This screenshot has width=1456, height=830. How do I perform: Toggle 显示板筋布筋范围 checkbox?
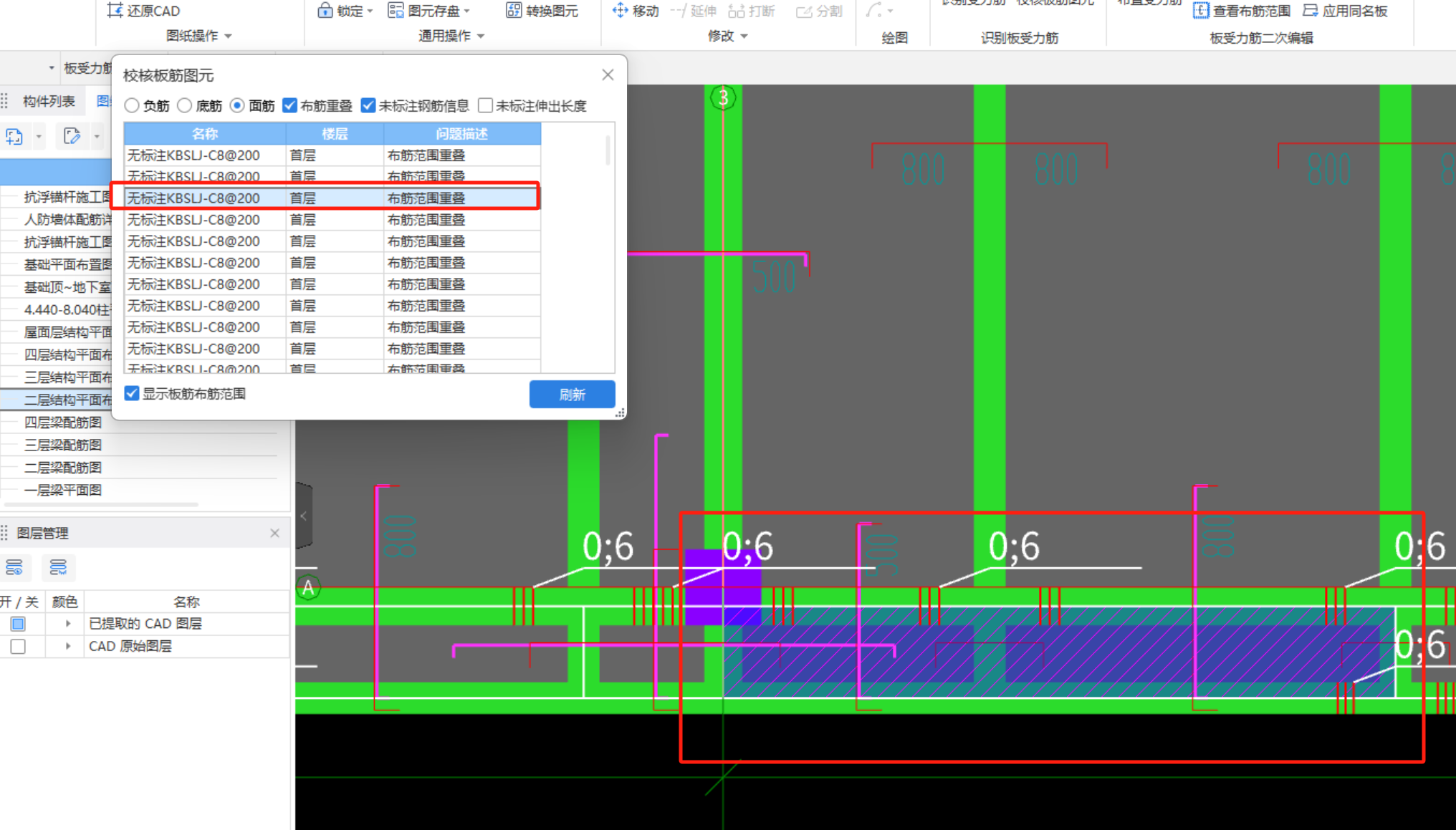pyautogui.click(x=132, y=393)
